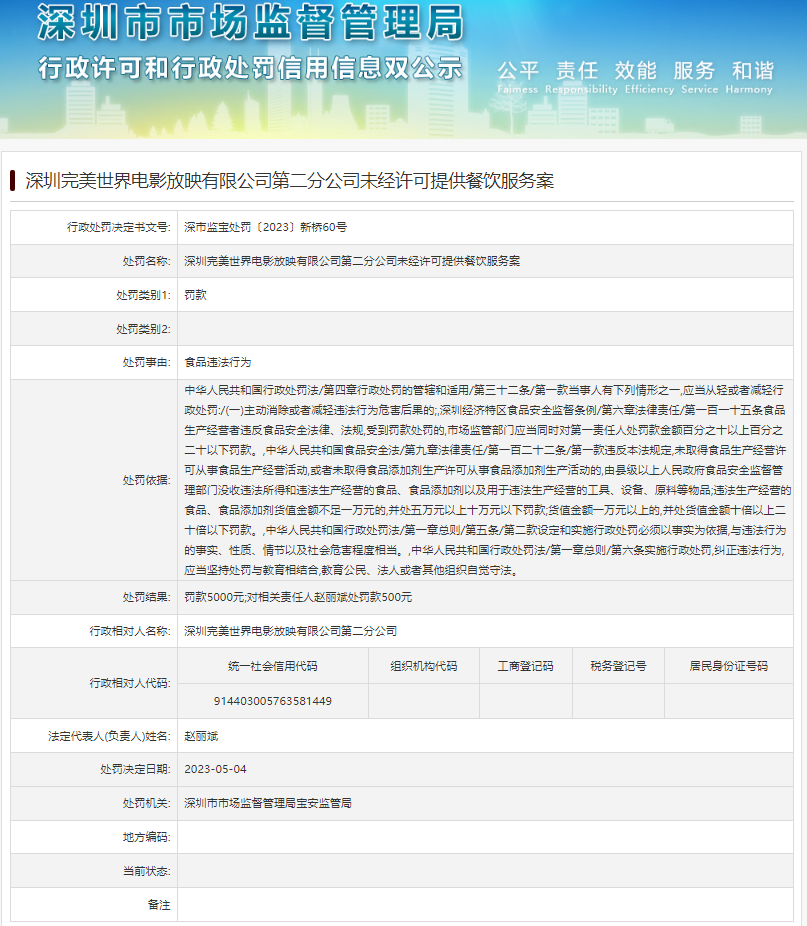Click the 处罚类别1 value 罚款
The height and width of the screenshot is (926, 807).
tap(196, 295)
